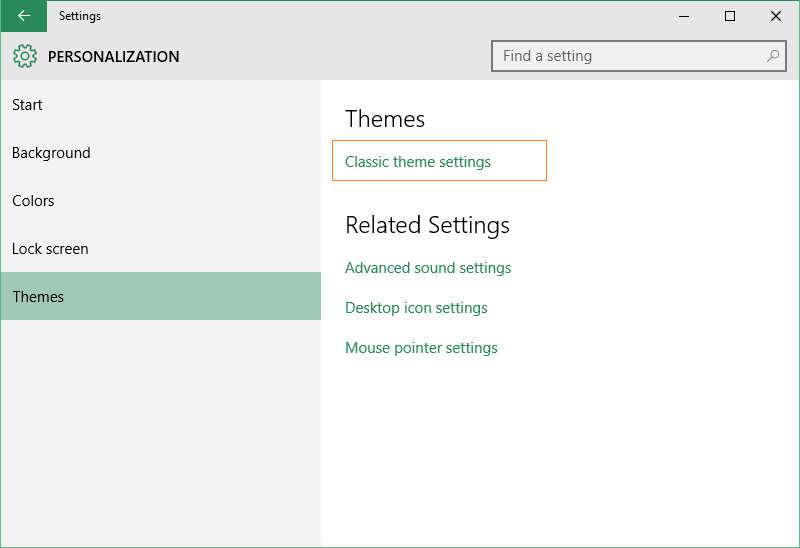
Task: Close the Settings window
Action: point(776,16)
